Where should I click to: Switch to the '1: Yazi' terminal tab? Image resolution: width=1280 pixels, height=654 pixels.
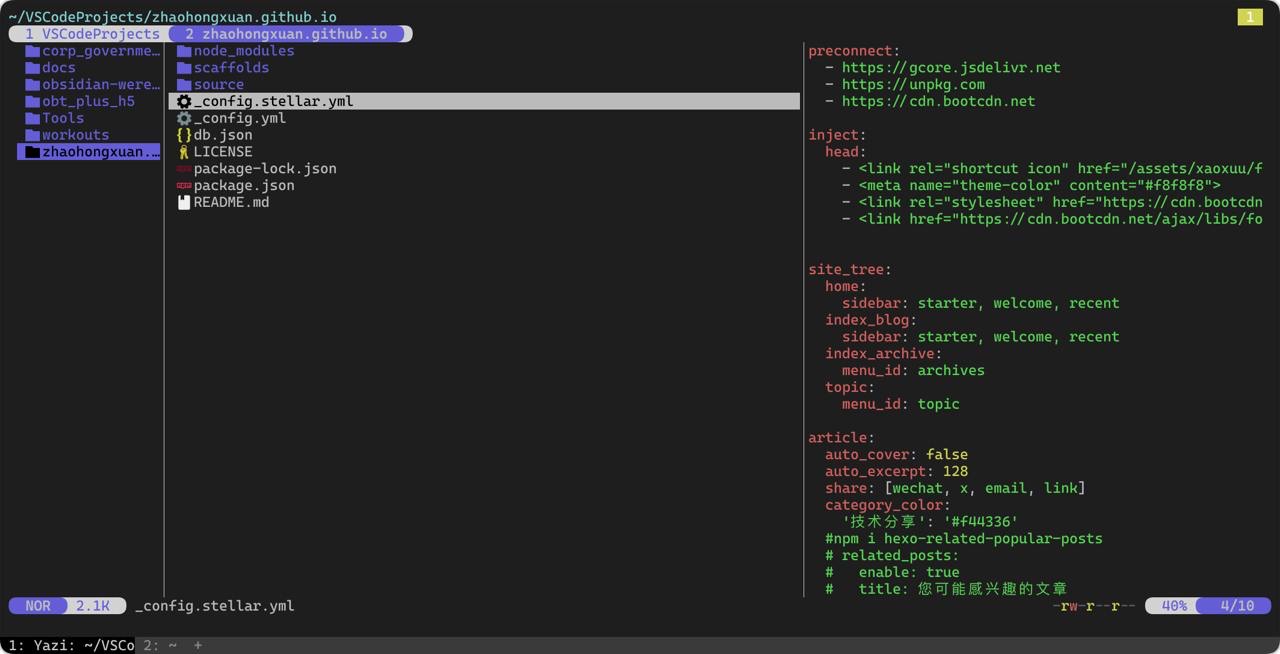pos(68,645)
